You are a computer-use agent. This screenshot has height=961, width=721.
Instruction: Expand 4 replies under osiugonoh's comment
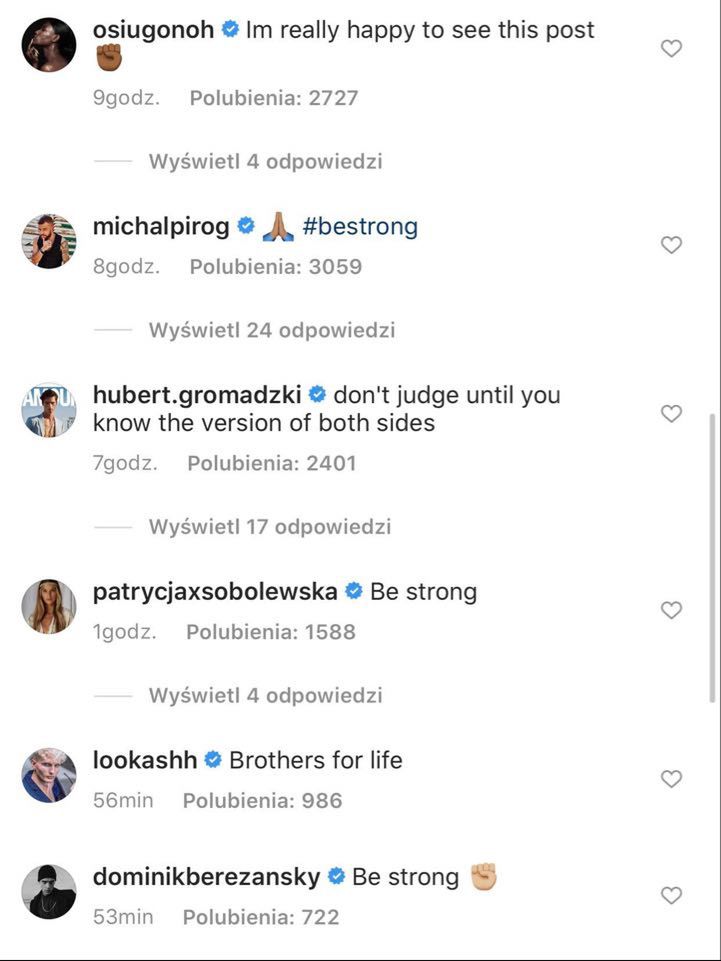(x=265, y=161)
